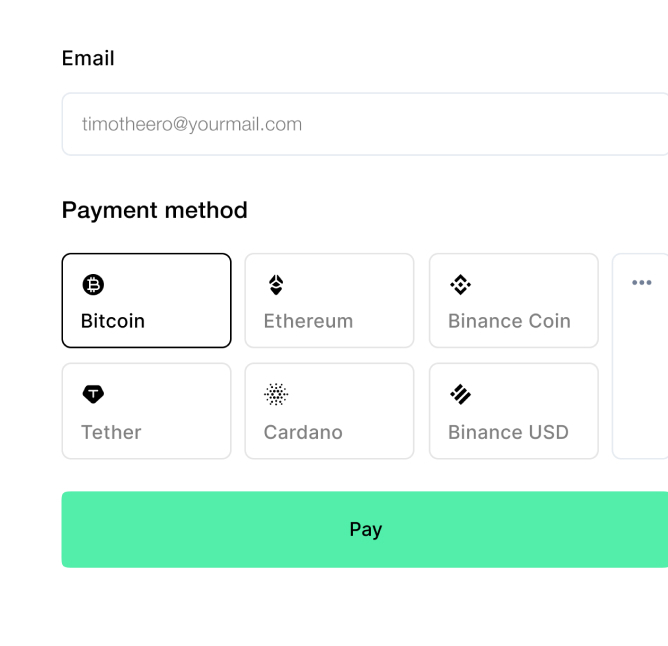Choose Tether as payment method

point(111,432)
